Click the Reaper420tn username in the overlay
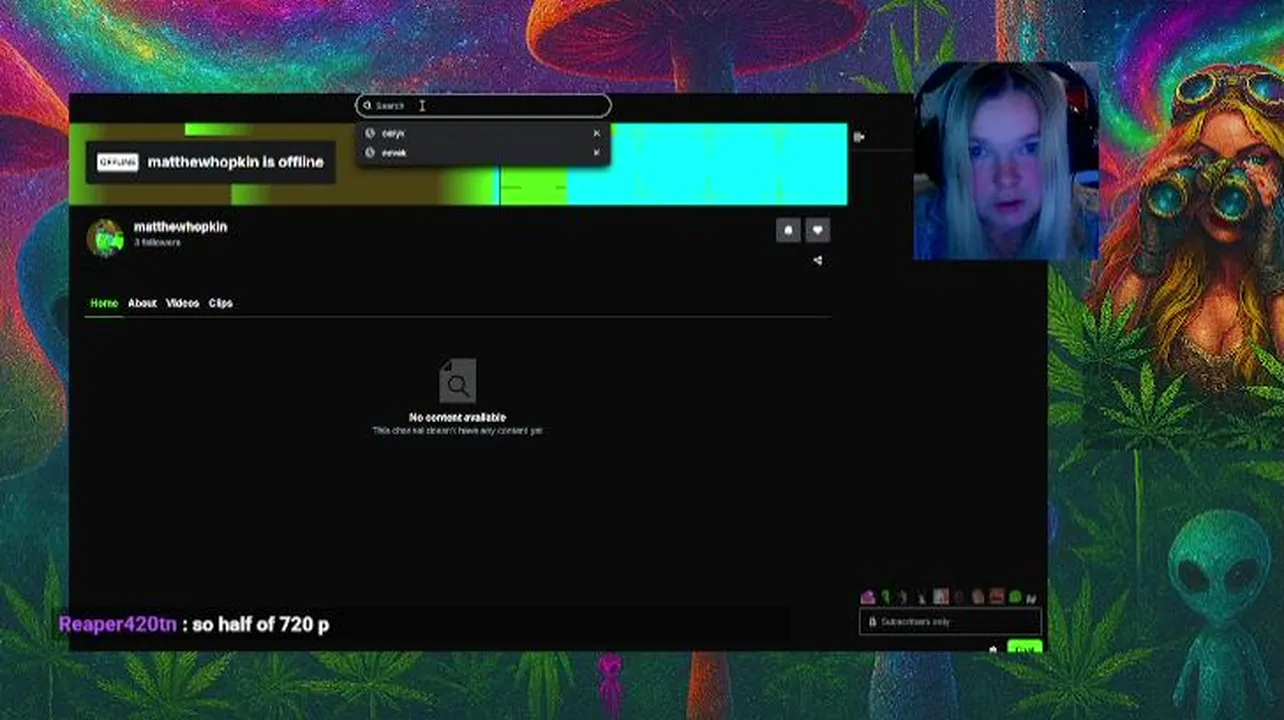1284x720 pixels. point(118,624)
